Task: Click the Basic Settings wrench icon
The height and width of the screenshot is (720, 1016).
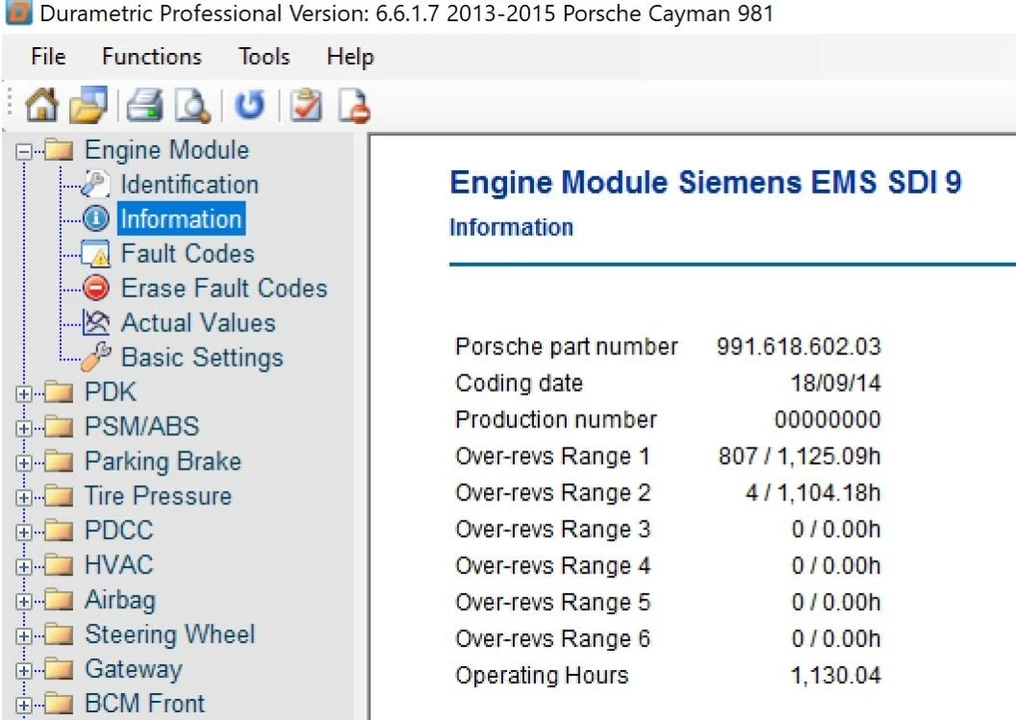Action: click(96, 357)
